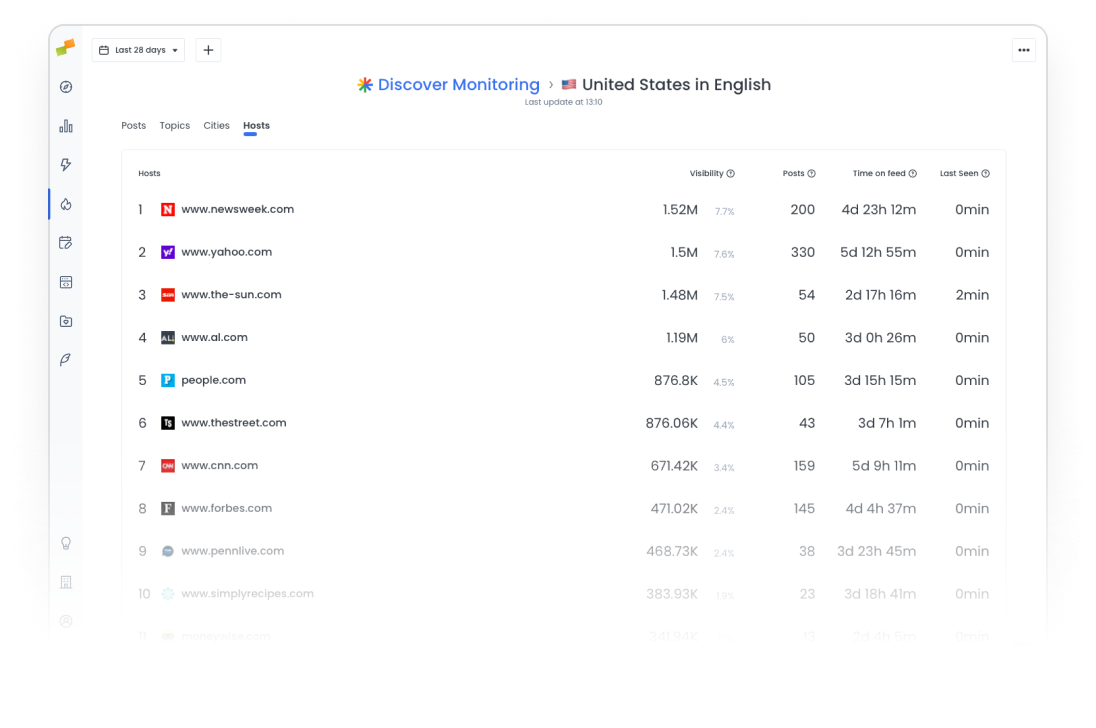Click the profile icon at sidebar bottom
The image size is (1096, 728).
65,621
